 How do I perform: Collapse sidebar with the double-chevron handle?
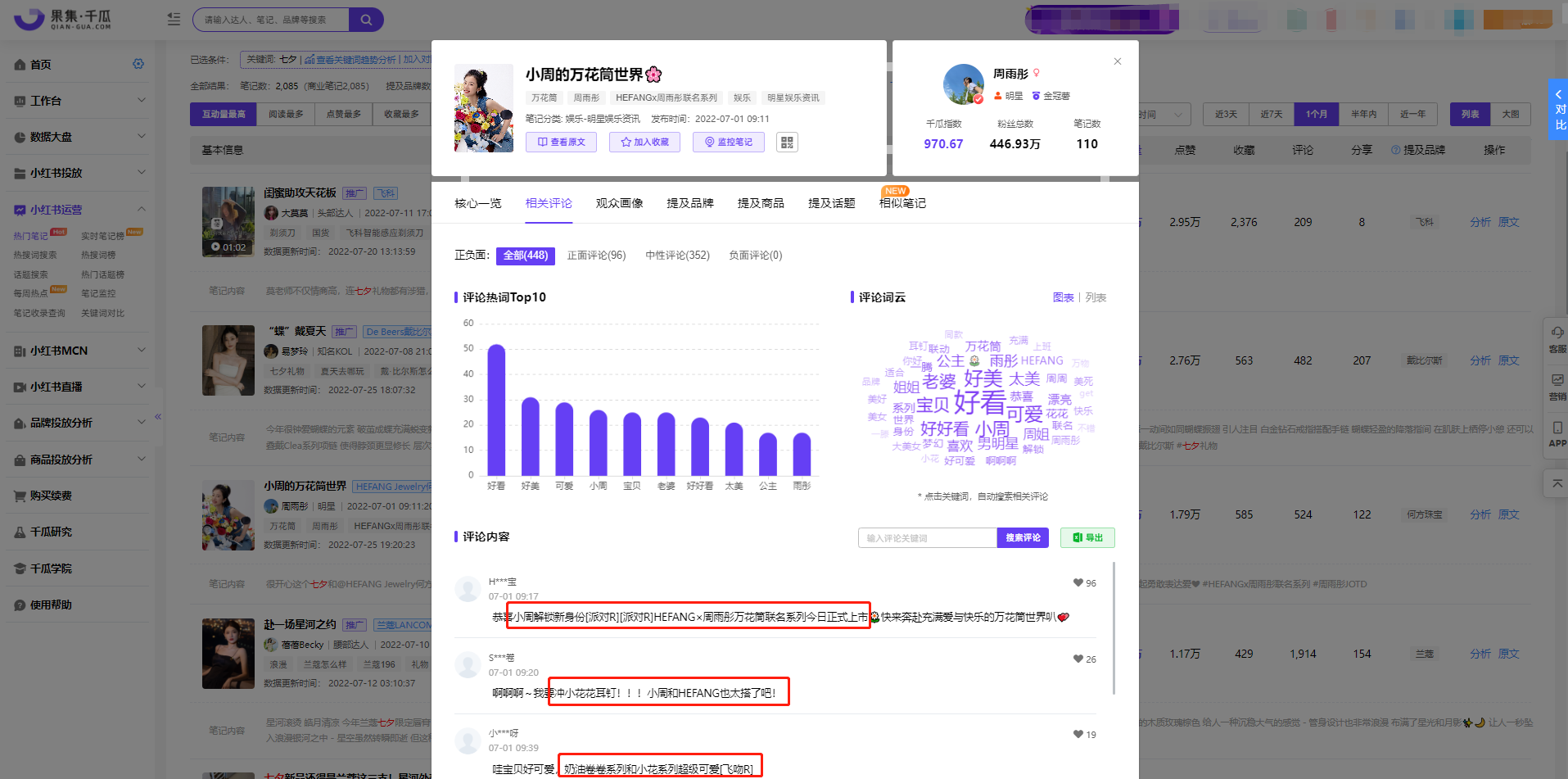pos(158,417)
